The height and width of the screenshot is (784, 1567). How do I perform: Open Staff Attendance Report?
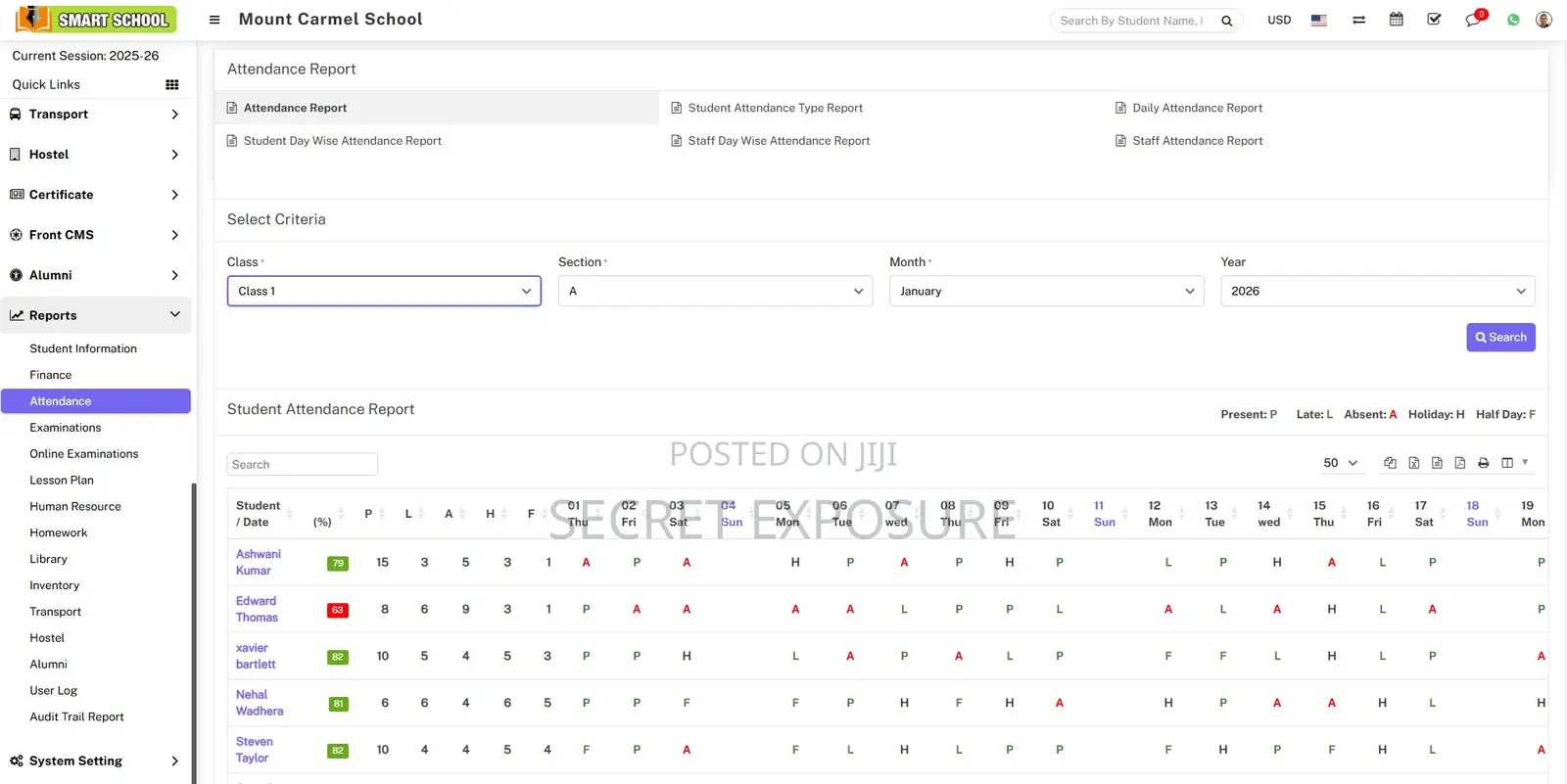[x=1197, y=141]
